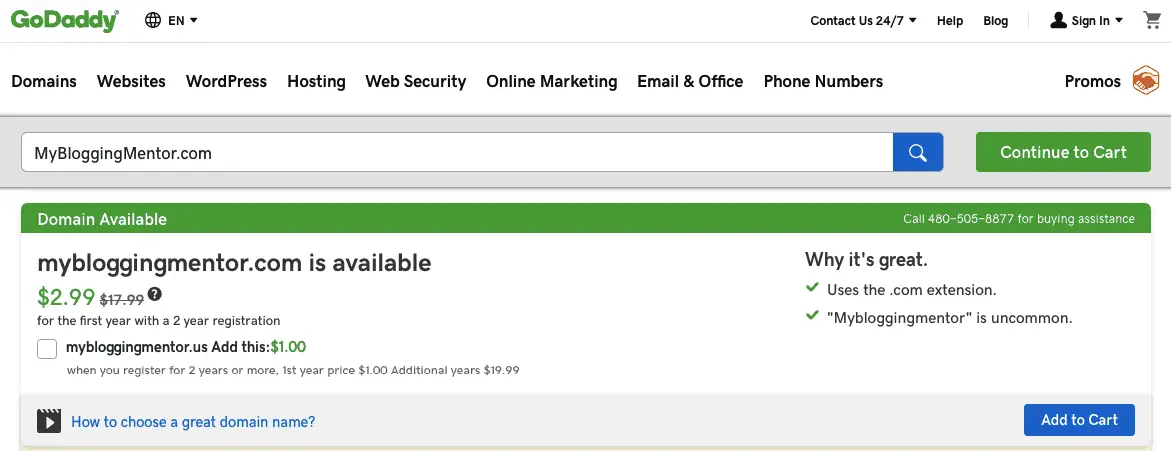
Task: Click the Promos handshake icon
Action: coord(1146,81)
